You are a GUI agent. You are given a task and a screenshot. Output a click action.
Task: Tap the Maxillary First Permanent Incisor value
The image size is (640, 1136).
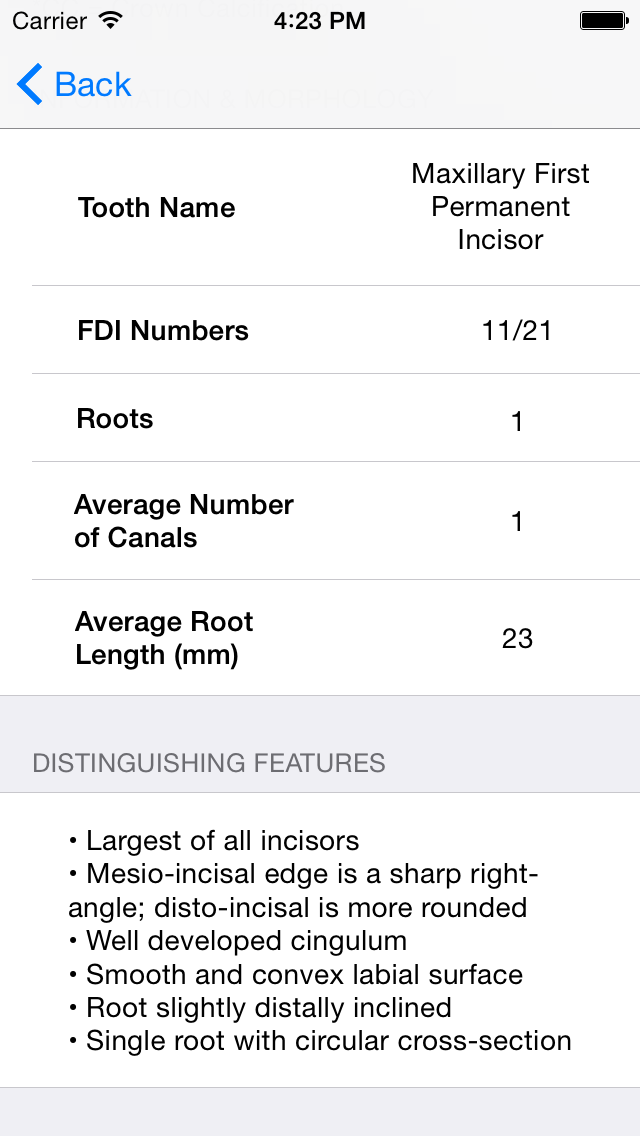pos(500,207)
